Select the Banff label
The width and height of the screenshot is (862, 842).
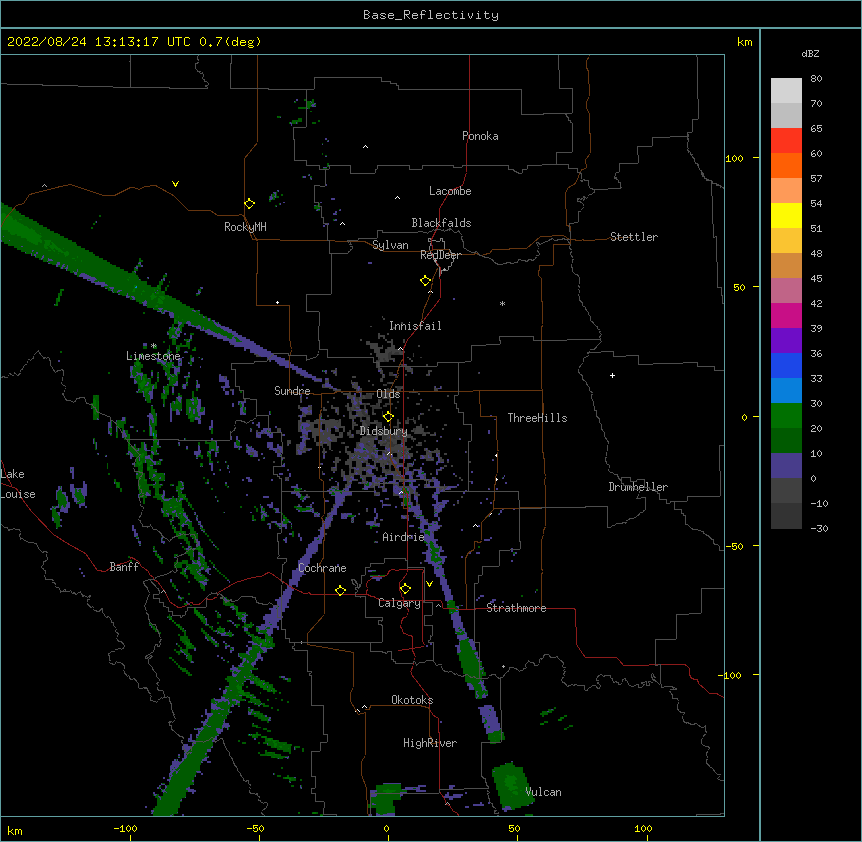tap(124, 567)
